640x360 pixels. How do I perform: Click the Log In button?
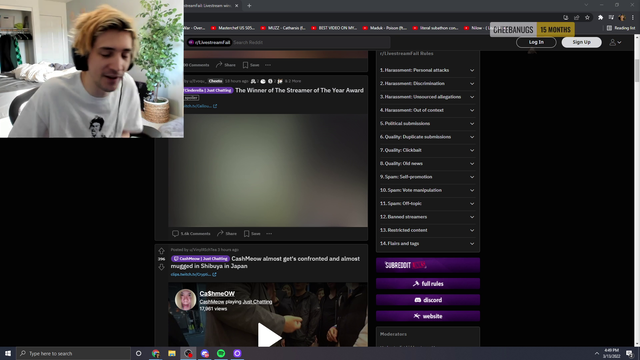click(x=536, y=42)
